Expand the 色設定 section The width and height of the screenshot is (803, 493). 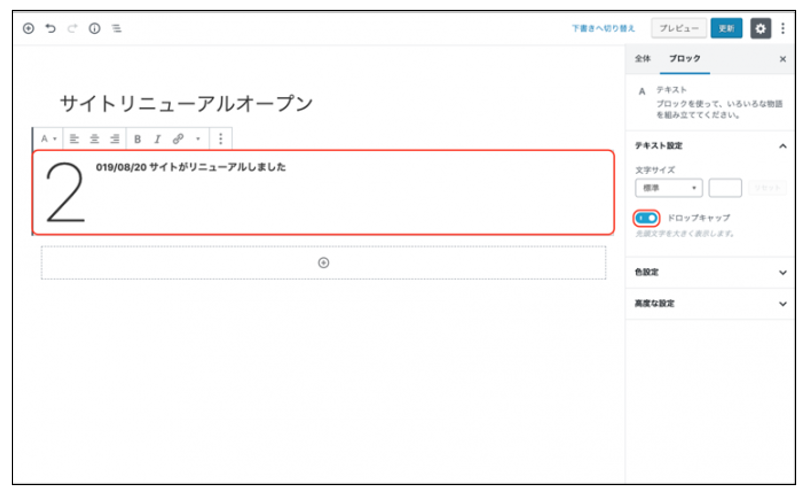708,271
